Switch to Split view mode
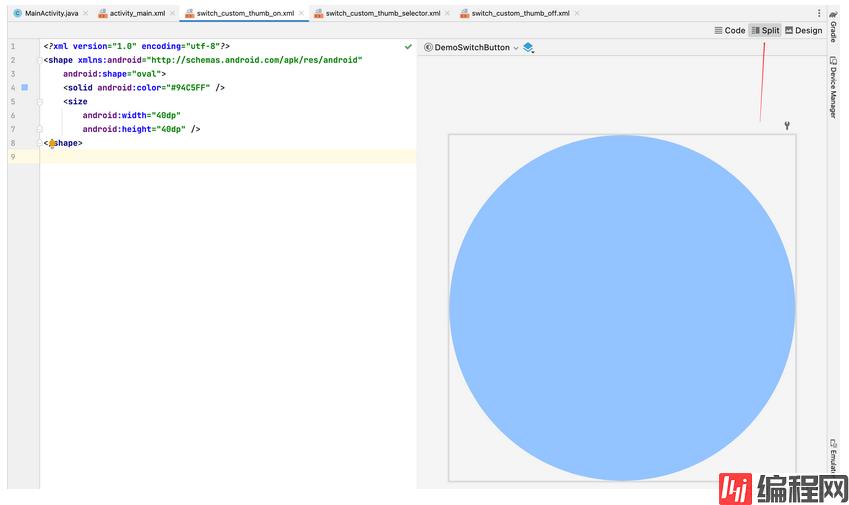The height and width of the screenshot is (505, 849). pos(765,31)
